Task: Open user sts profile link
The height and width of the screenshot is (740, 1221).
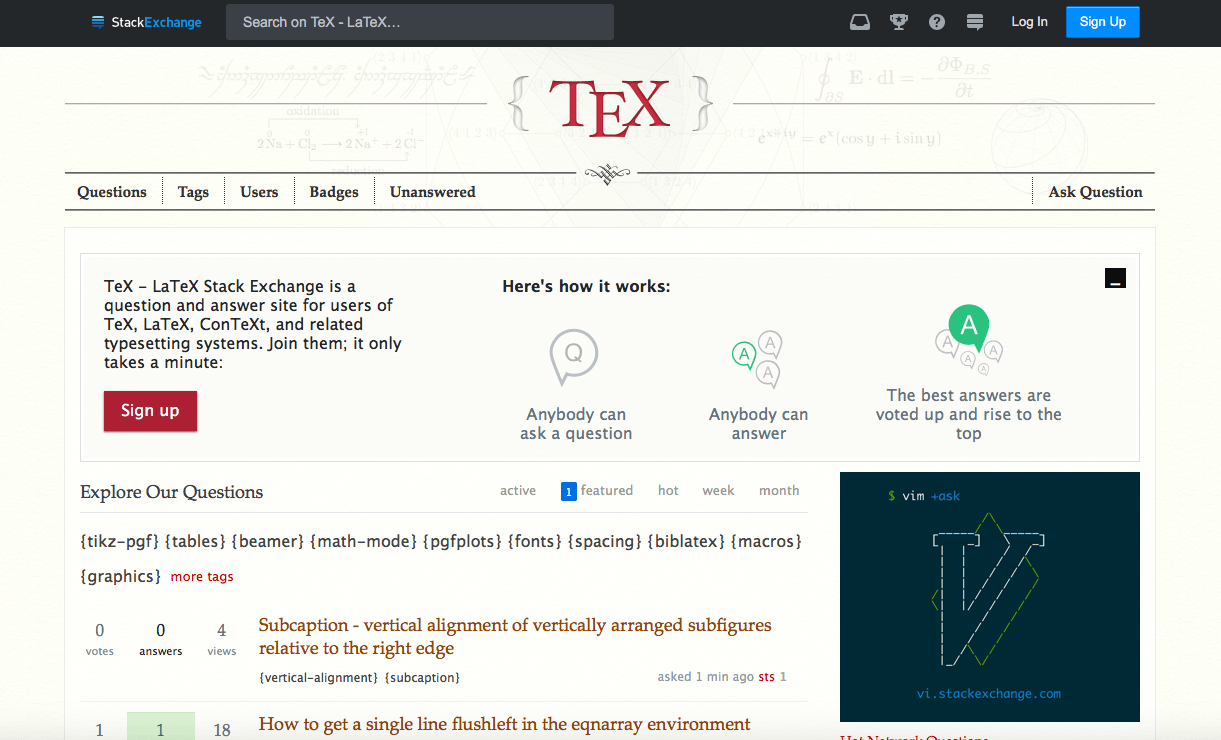Action: (767, 677)
